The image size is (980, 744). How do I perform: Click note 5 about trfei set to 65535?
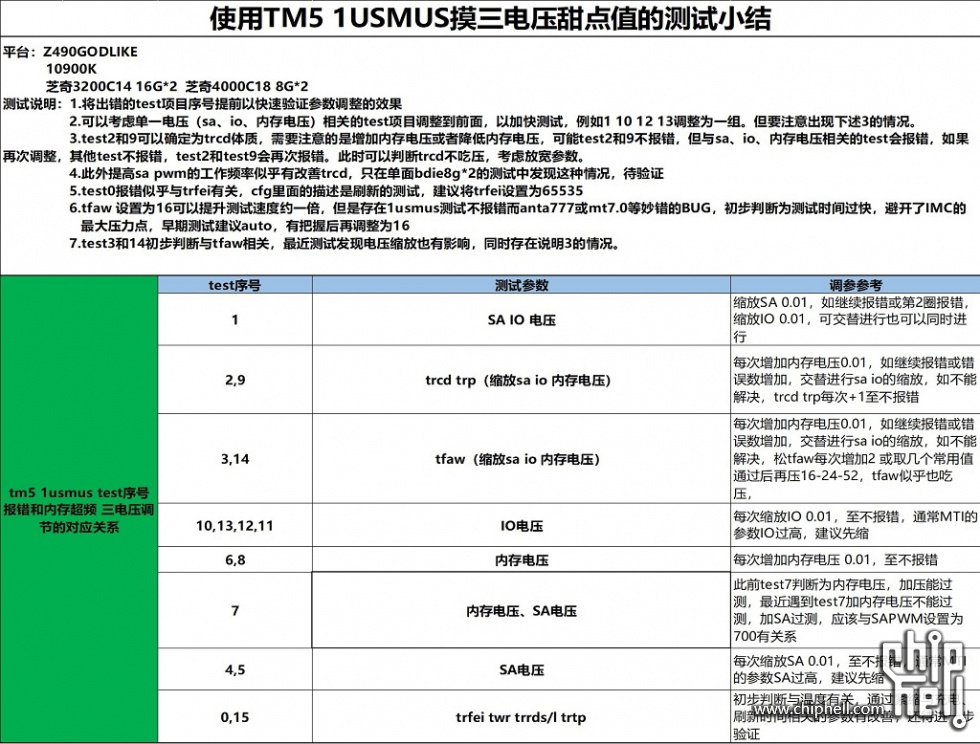click(326, 191)
